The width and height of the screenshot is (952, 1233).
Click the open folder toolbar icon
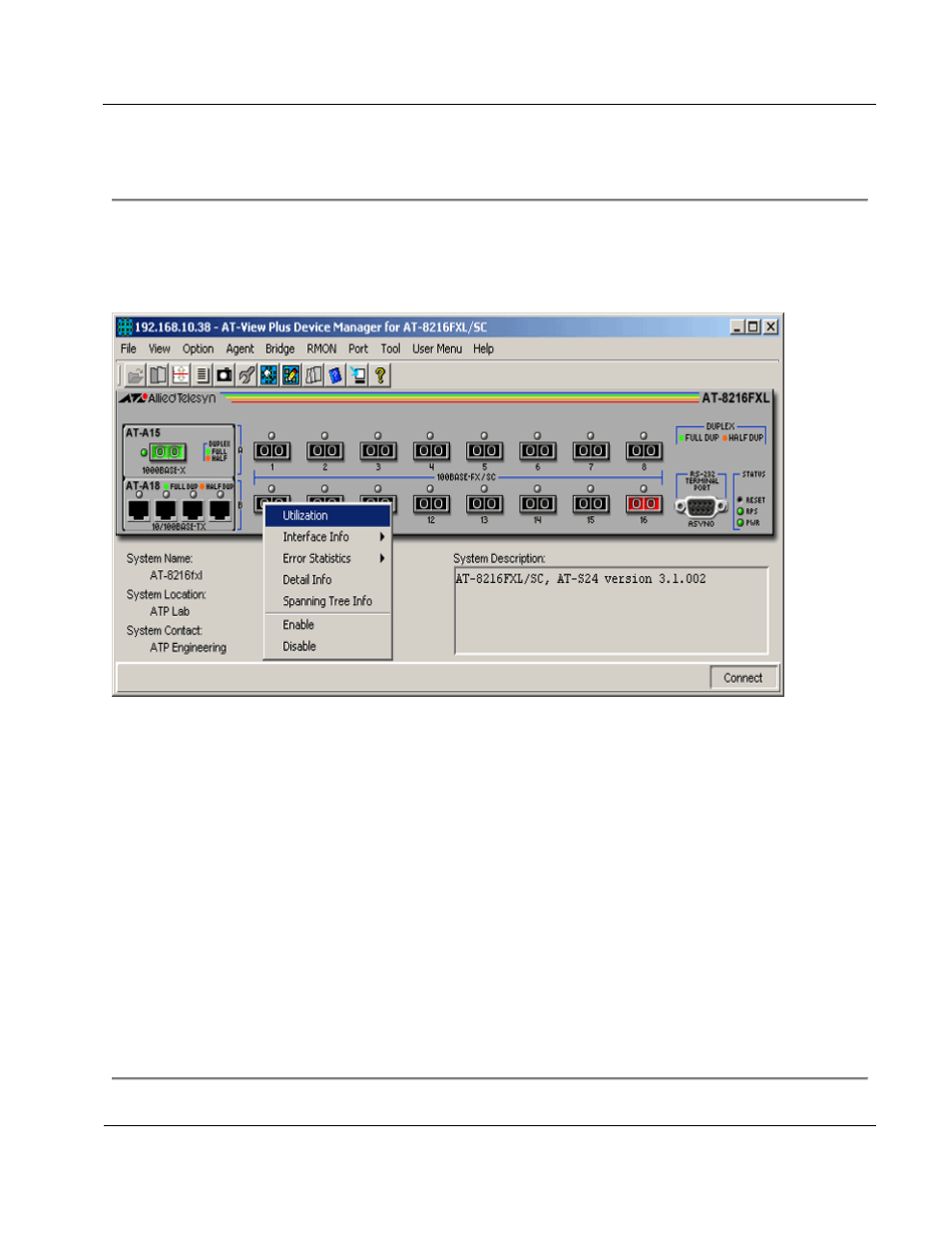pos(136,375)
